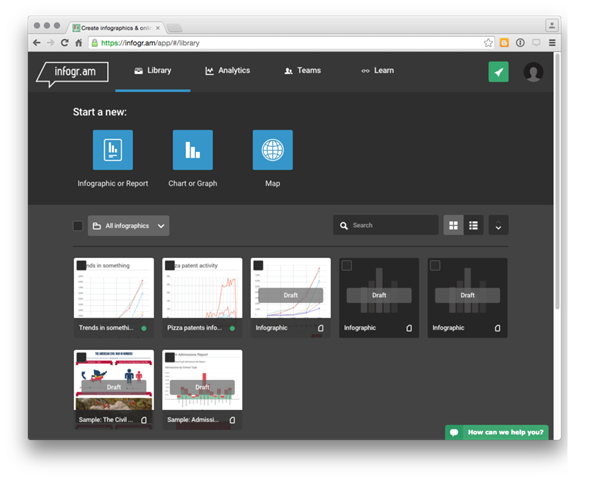Open the Teams tab

(x=303, y=71)
